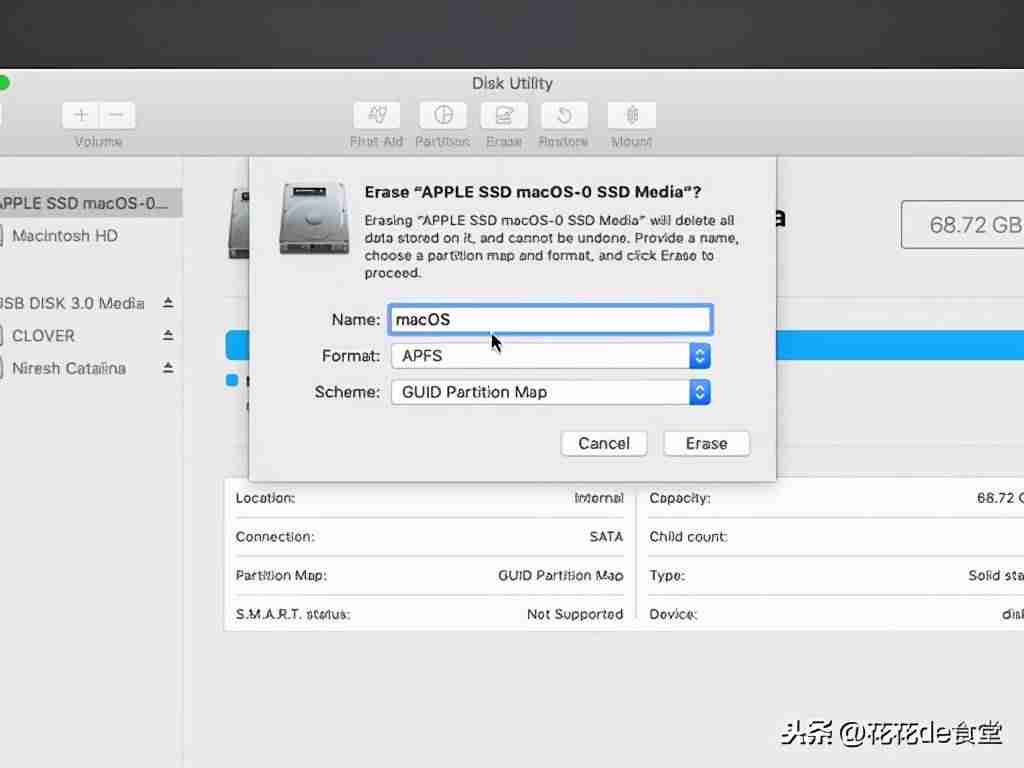The image size is (1024, 768).
Task: Eject the Niresh Catalina volume
Action: tap(168, 368)
